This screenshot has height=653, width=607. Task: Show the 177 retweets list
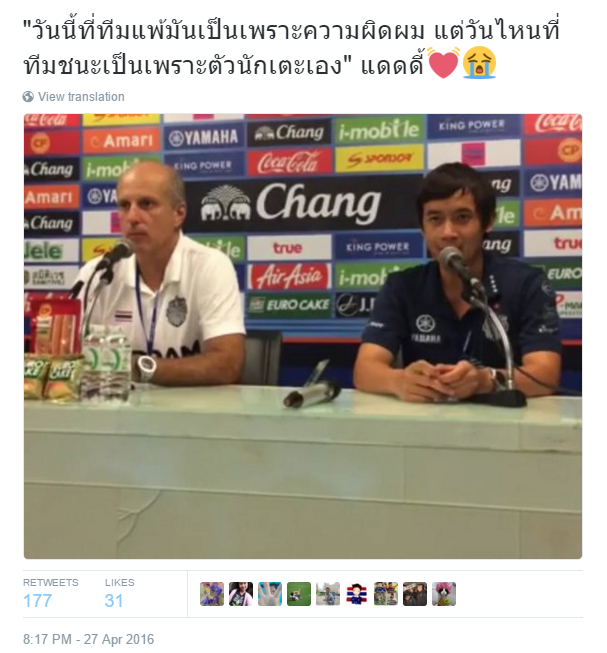[x=37, y=601]
